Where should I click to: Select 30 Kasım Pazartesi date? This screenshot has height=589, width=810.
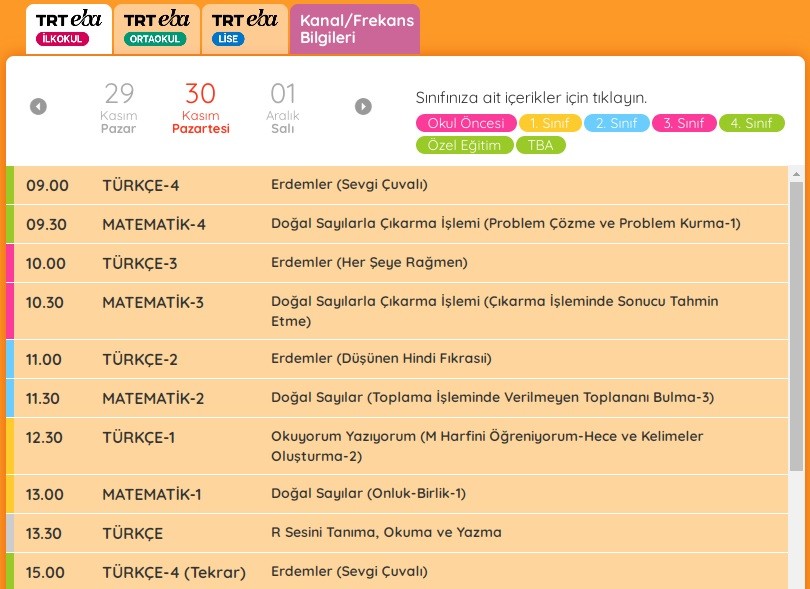200,107
